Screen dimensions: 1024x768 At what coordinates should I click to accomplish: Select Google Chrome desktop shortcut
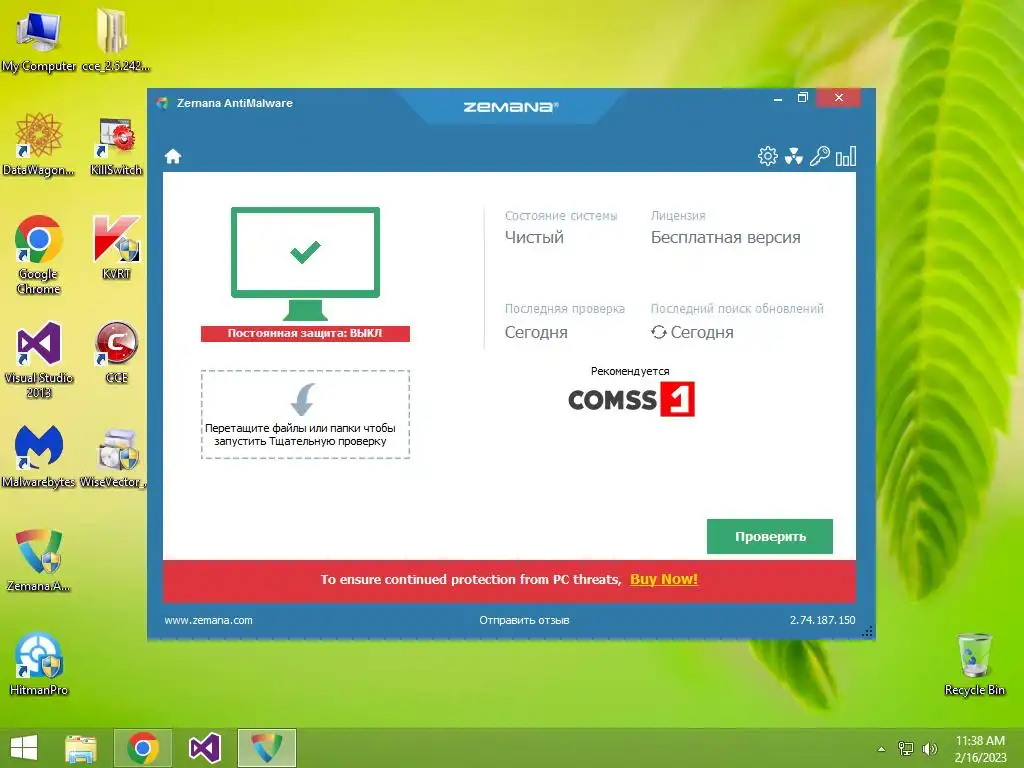[x=39, y=255]
